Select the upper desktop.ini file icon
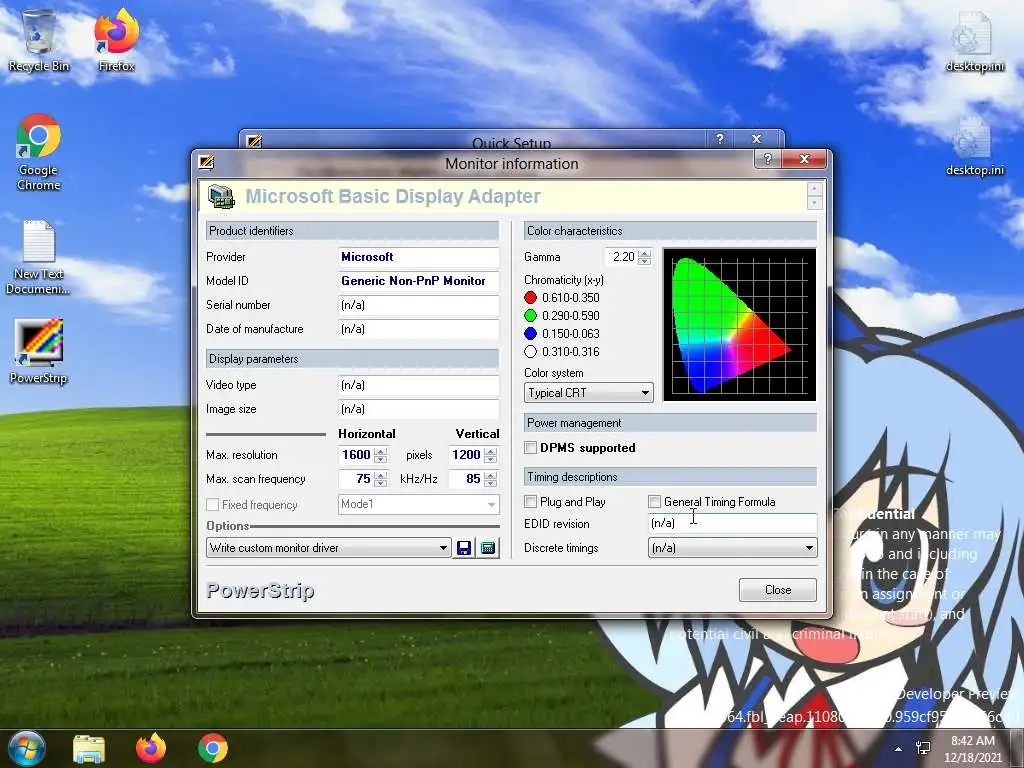 975,40
